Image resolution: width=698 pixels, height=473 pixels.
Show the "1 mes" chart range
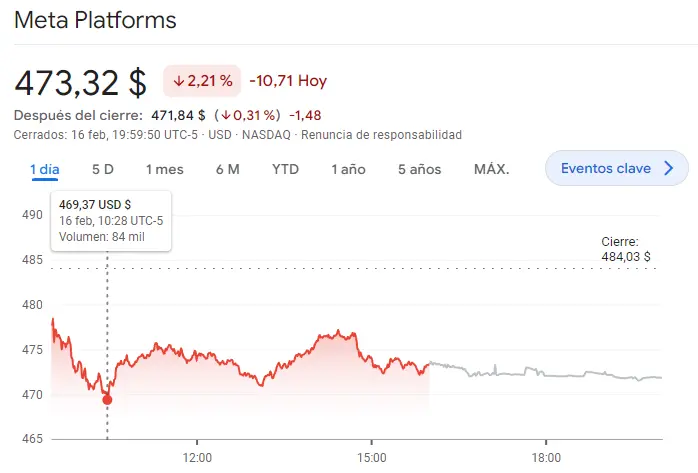164,169
